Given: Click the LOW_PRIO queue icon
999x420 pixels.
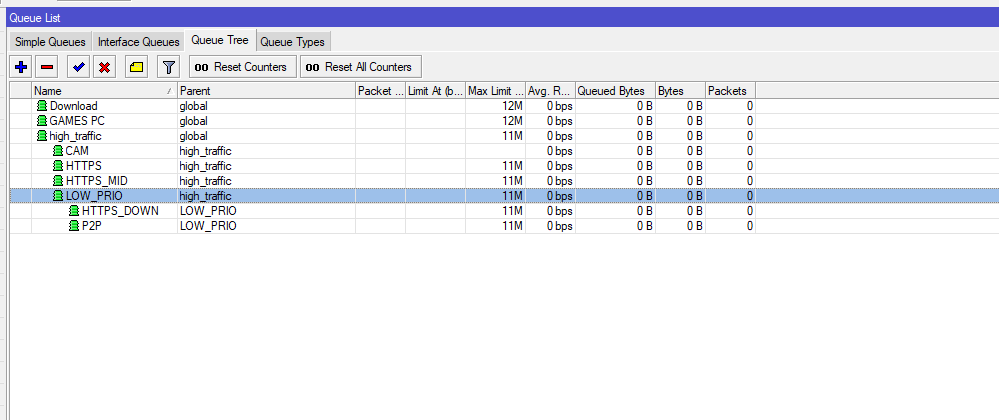Looking at the screenshot, I should click(58, 196).
